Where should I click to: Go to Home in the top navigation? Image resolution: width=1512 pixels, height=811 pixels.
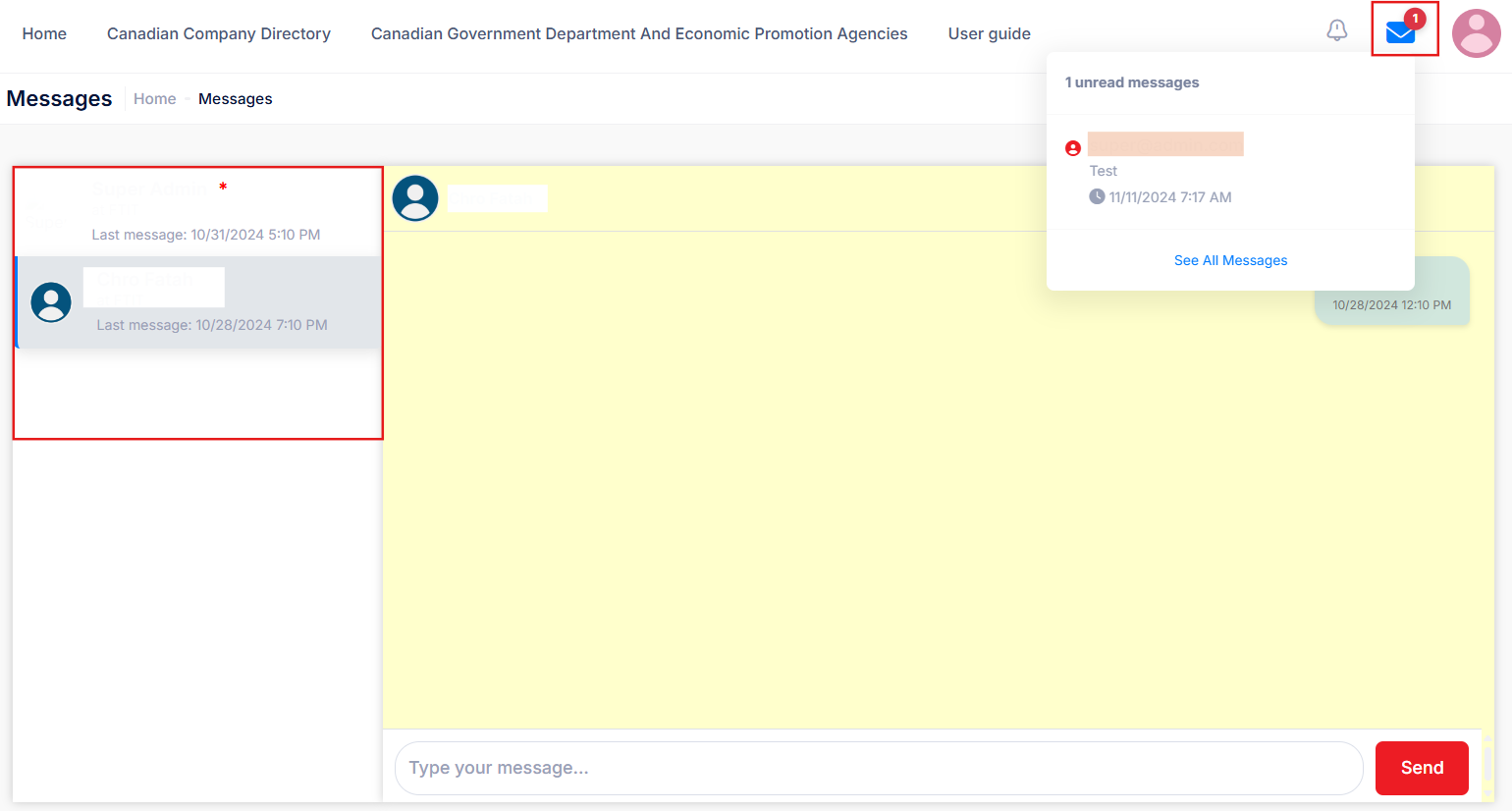(x=44, y=33)
